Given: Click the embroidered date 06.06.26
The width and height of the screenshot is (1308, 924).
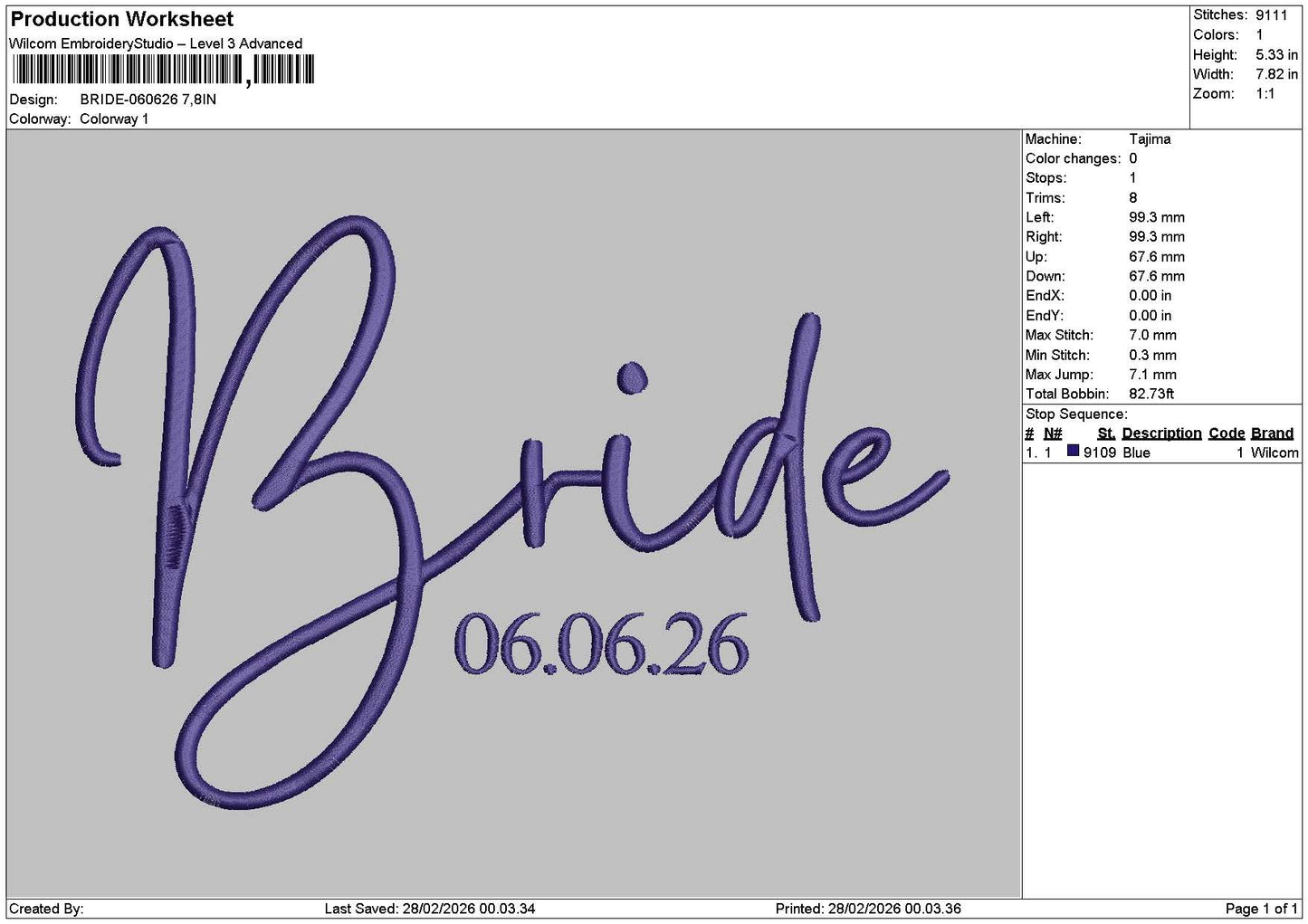Looking at the screenshot, I should 601,644.
